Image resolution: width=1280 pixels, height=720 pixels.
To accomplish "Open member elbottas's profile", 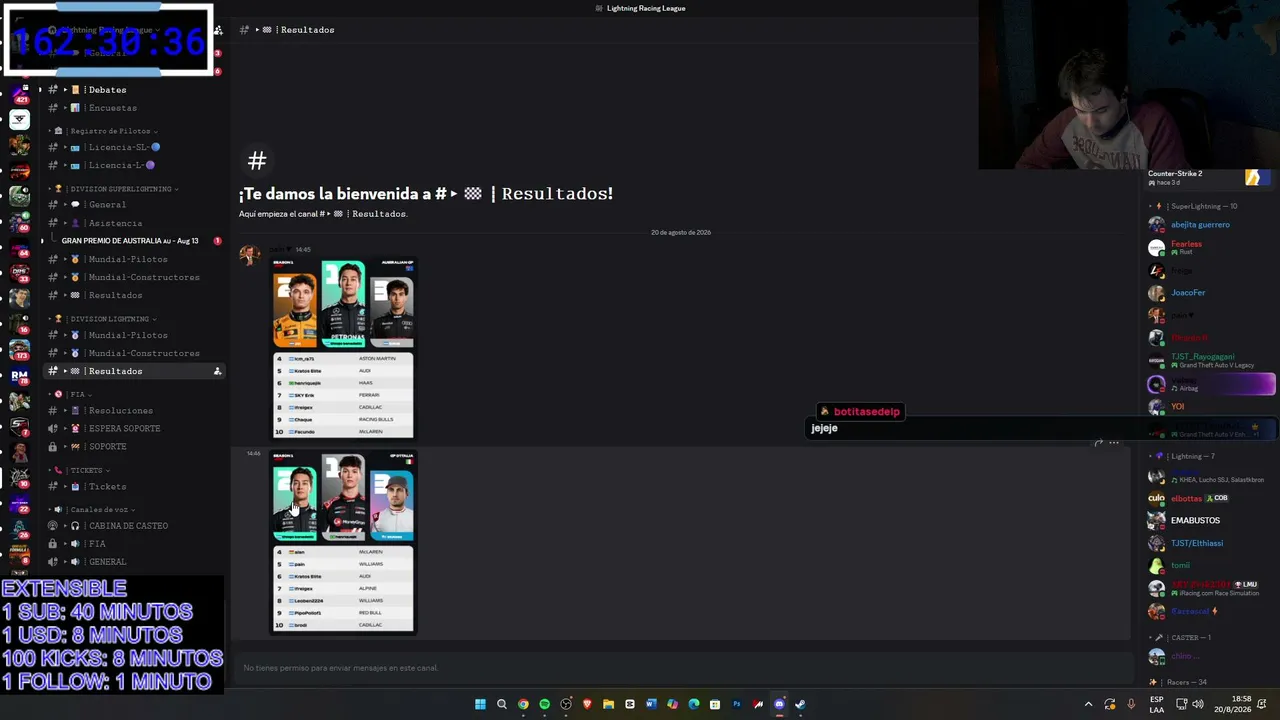I will pos(1210,498).
